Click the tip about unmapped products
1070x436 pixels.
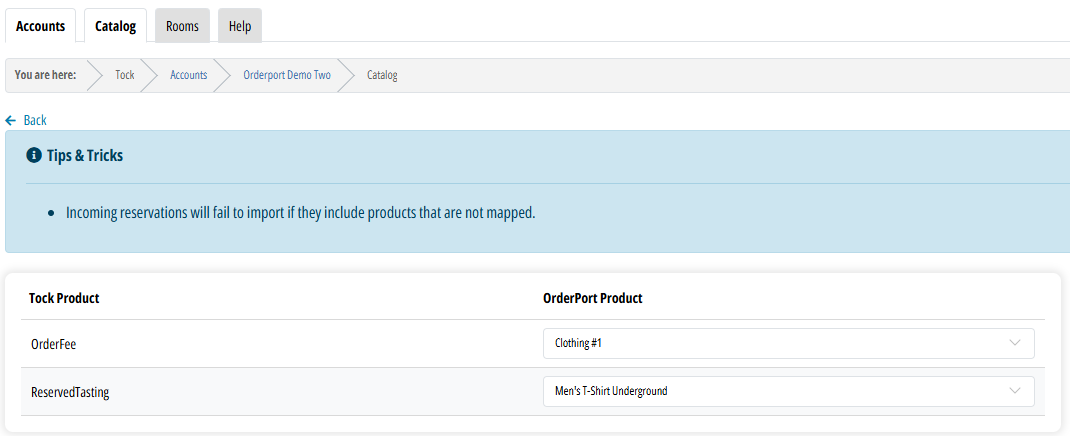[300, 212]
